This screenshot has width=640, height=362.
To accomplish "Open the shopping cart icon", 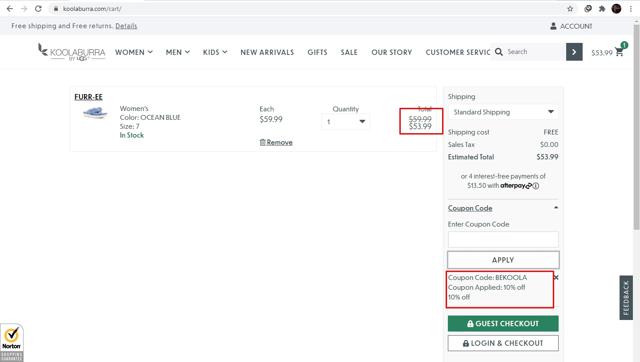I will tap(620, 52).
